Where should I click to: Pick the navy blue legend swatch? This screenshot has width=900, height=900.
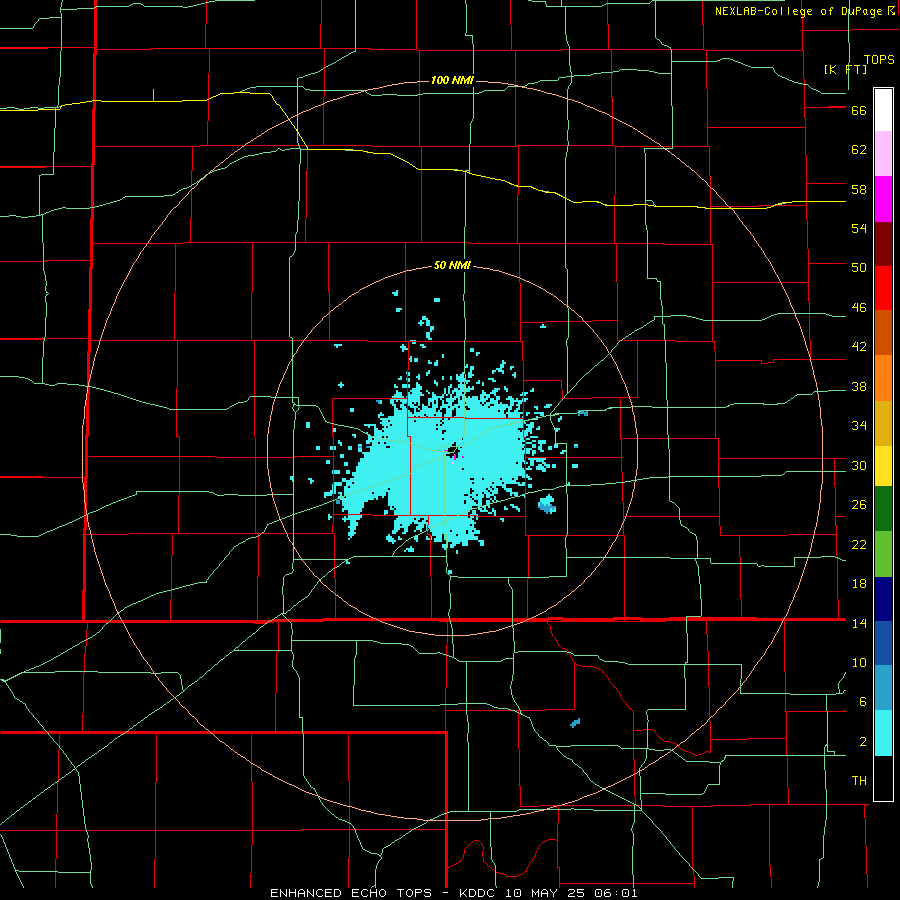883,599
